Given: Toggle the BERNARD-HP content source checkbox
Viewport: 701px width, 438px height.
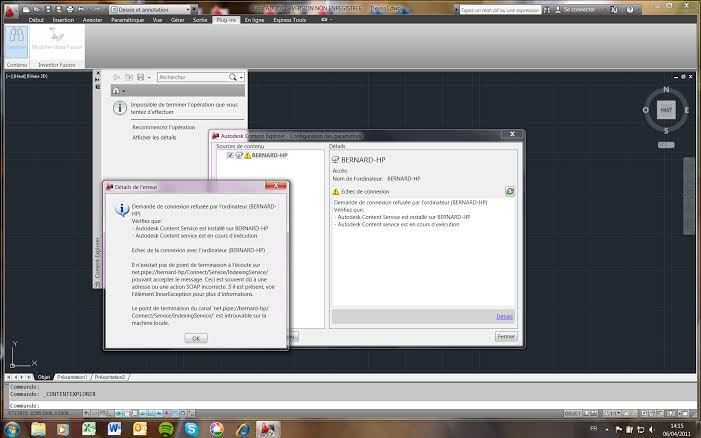Looking at the screenshot, I should pyautogui.click(x=230, y=156).
